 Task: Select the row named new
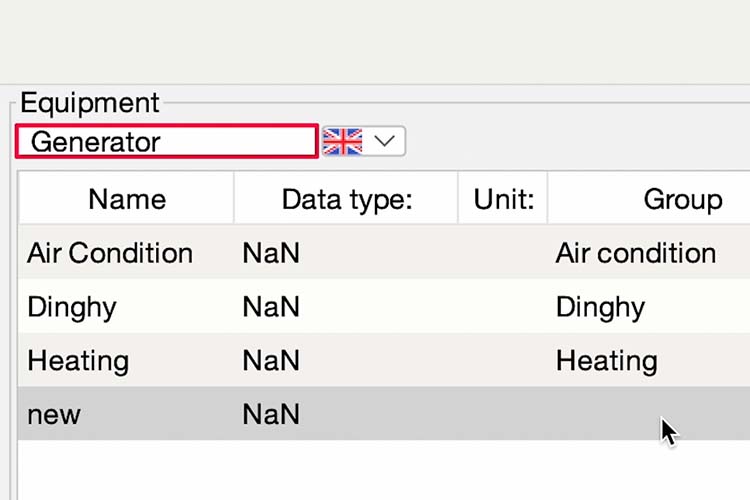54,414
